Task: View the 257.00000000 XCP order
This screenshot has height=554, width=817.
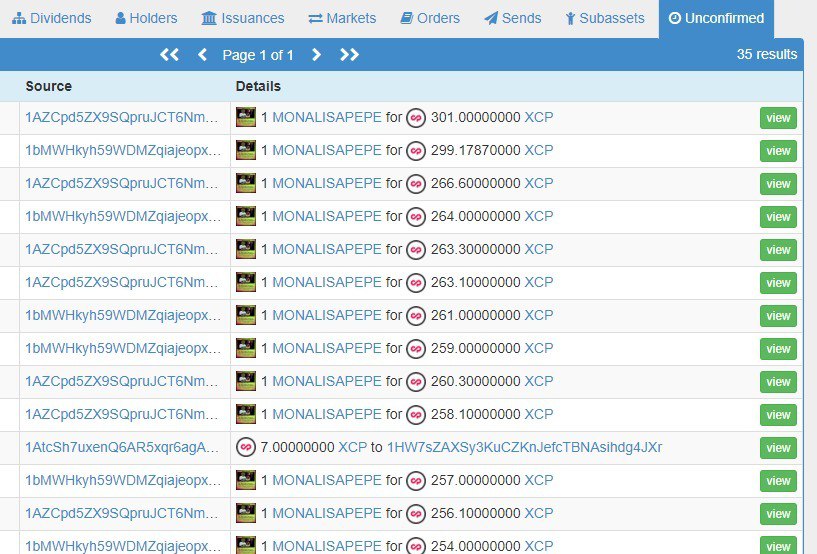Action: click(x=778, y=481)
